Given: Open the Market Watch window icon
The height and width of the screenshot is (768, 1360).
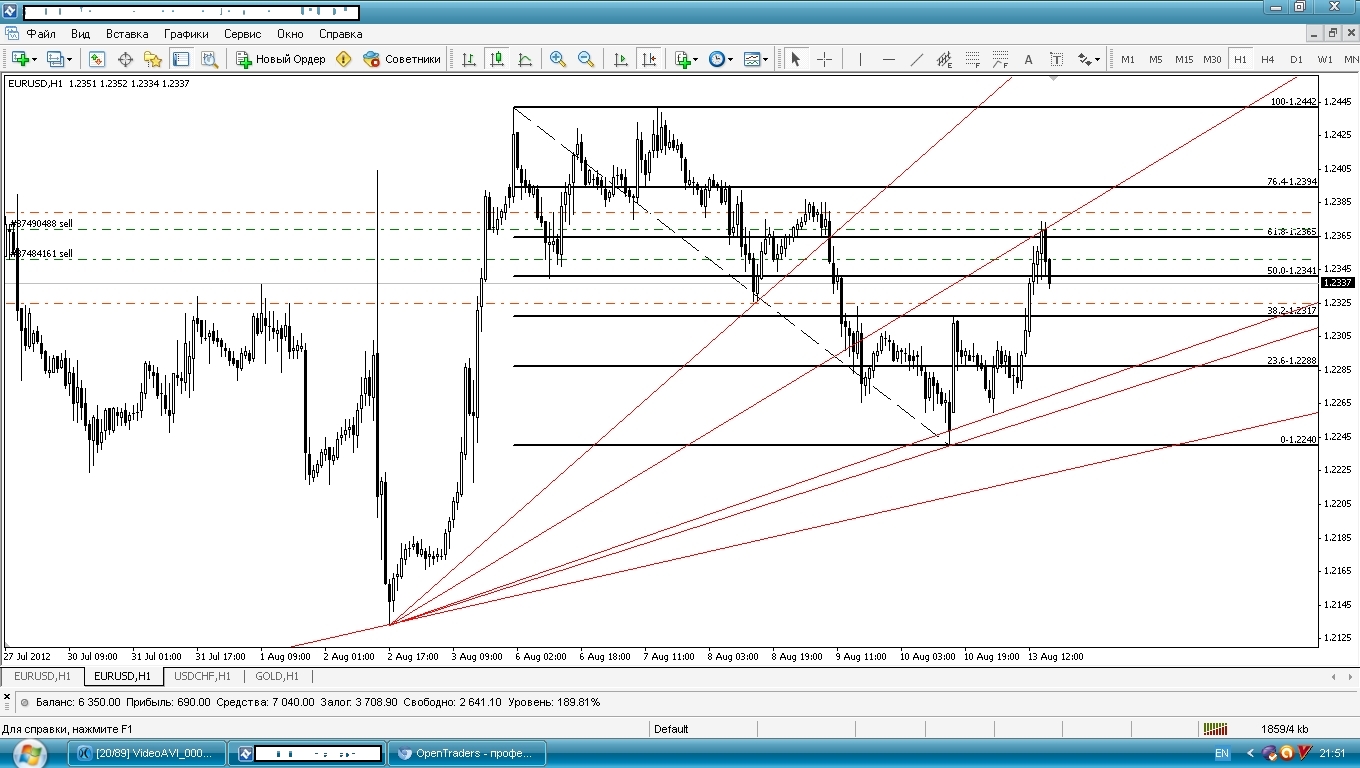Looking at the screenshot, I should [x=97, y=59].
